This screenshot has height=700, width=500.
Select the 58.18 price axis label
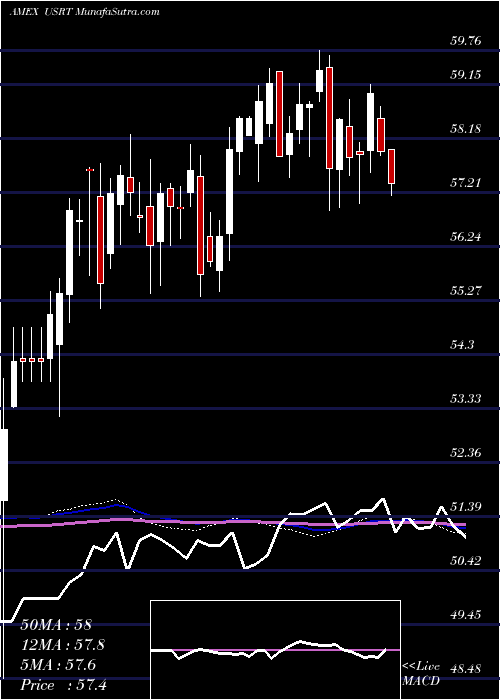point(466,129)
